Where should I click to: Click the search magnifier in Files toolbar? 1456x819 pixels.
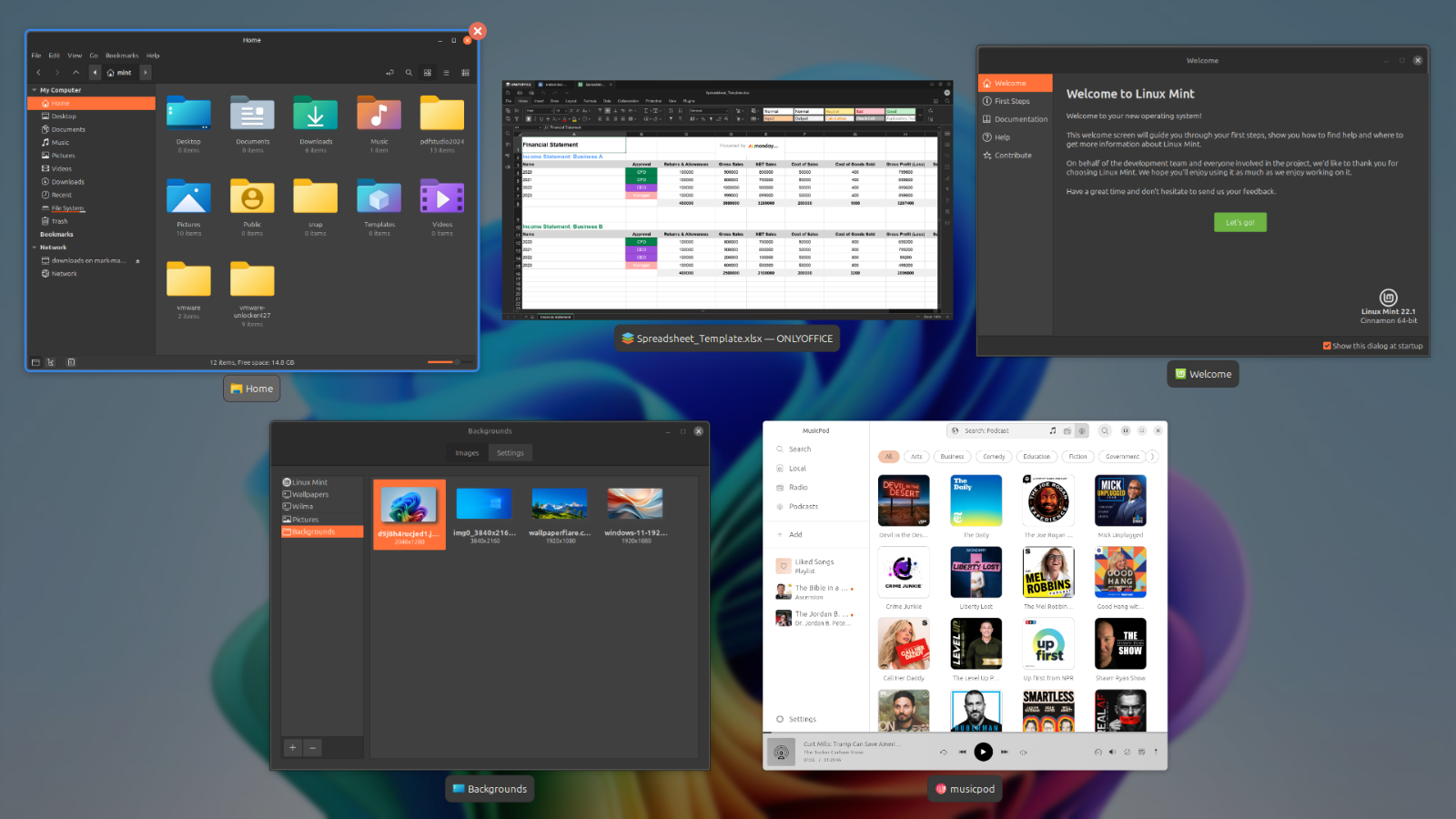[x=409, y=73]
